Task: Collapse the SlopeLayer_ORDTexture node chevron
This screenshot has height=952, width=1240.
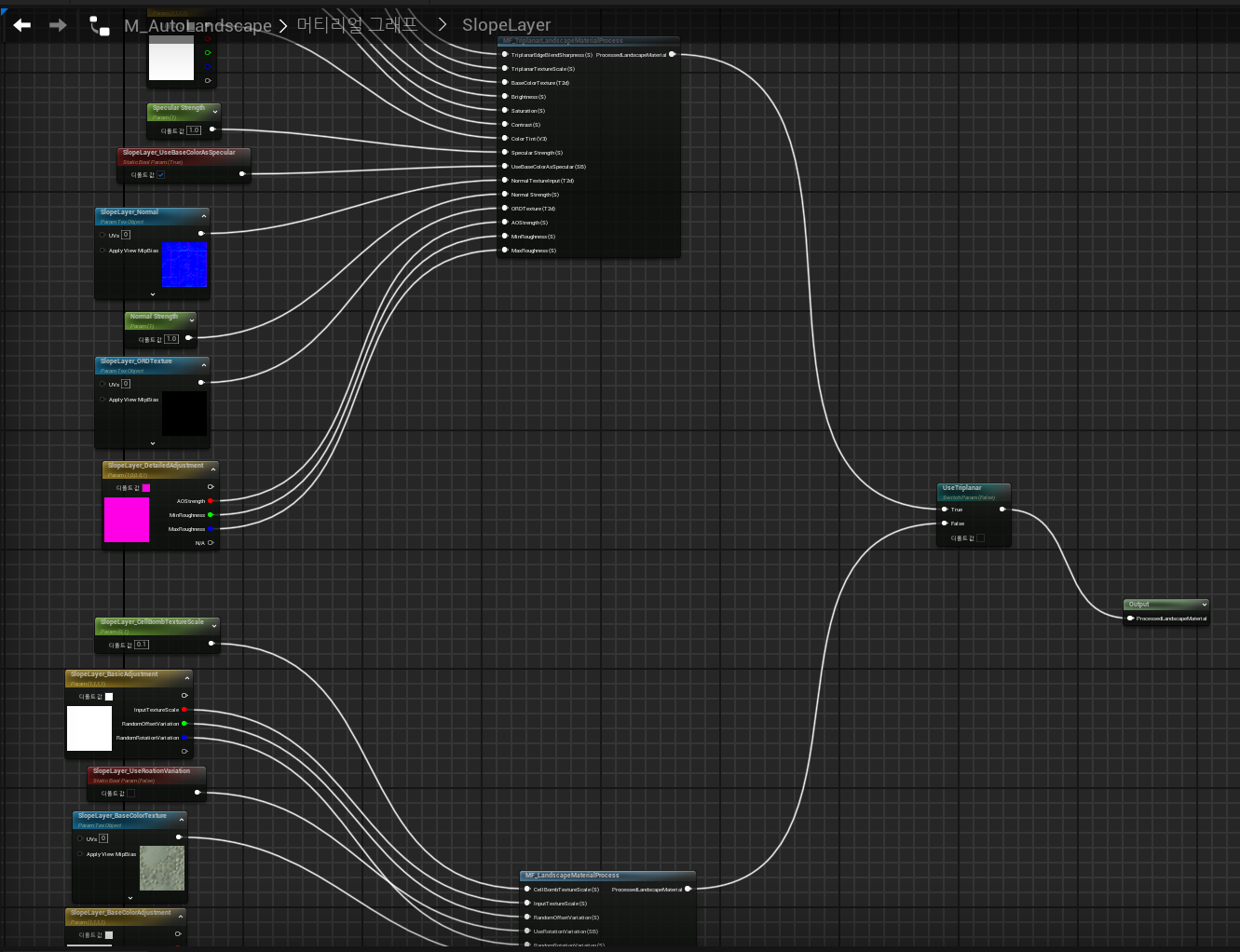Action: point(204,365)
